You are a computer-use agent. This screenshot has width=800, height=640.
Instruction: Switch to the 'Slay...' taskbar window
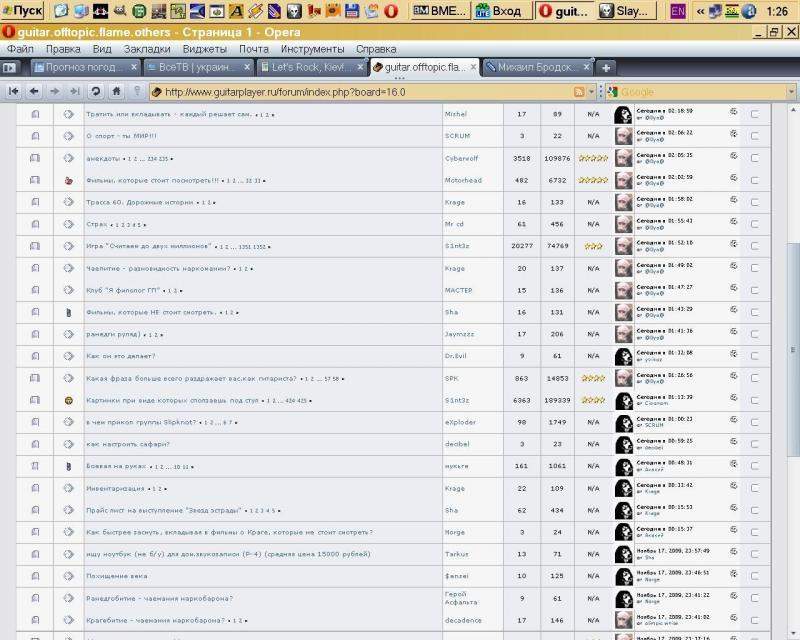628,10
